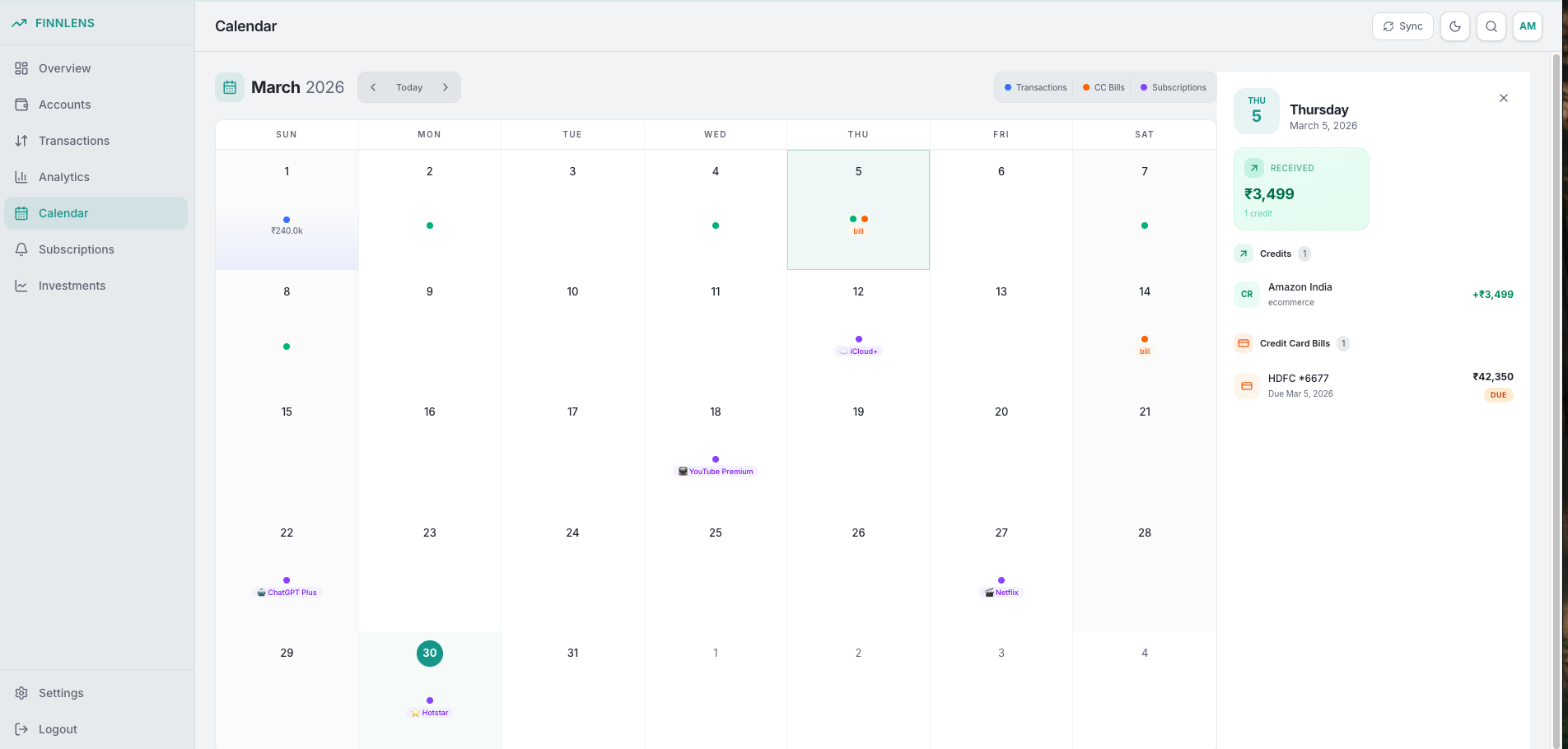Click Logout in the sidebar

[96, 729]
